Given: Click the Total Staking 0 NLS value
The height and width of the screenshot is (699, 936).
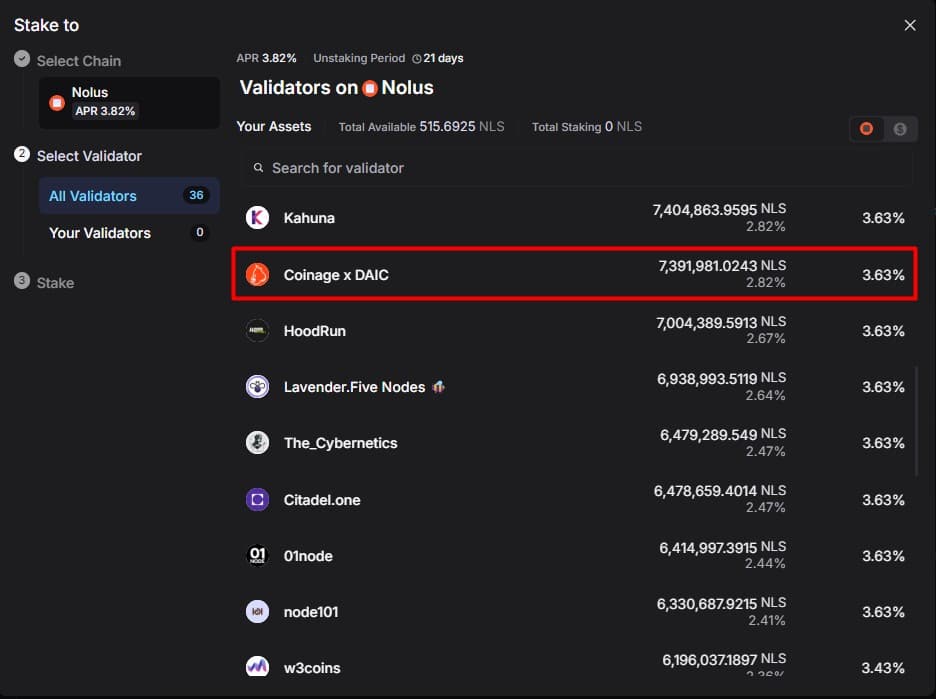Looking at the screenshot, I should click(x=623, y=127).
